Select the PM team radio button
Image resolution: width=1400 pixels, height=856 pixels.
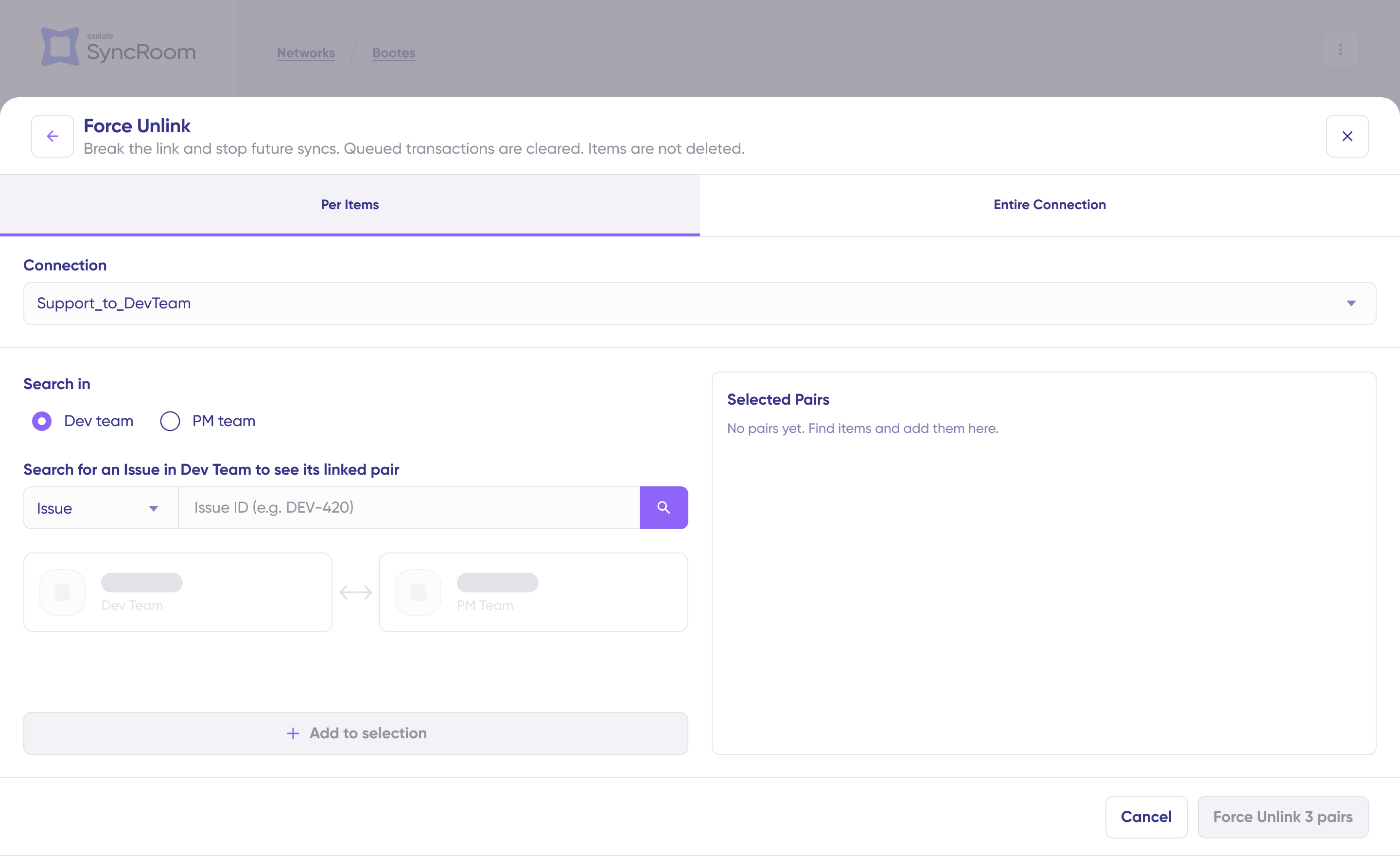pyautogui.click(x=170, y=421)
